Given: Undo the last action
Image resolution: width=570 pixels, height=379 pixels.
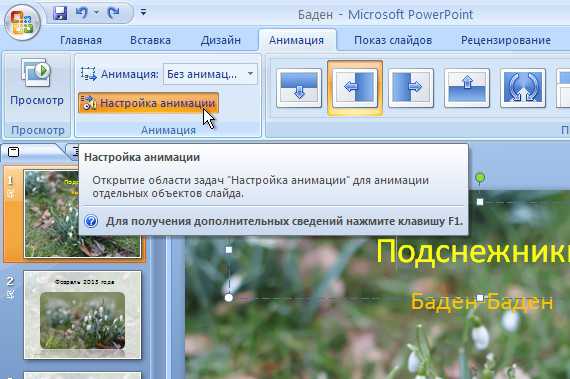Looking at the screenshot, I should (x=82, y=13).
